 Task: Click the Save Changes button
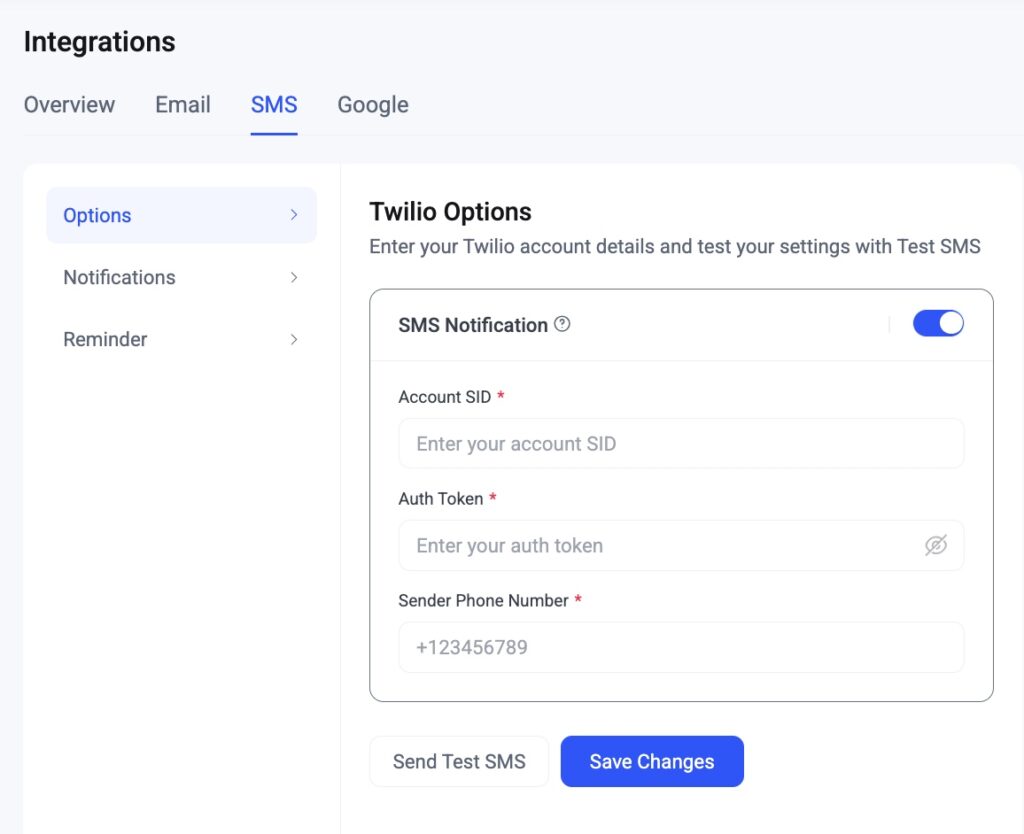tap(652, 762)
